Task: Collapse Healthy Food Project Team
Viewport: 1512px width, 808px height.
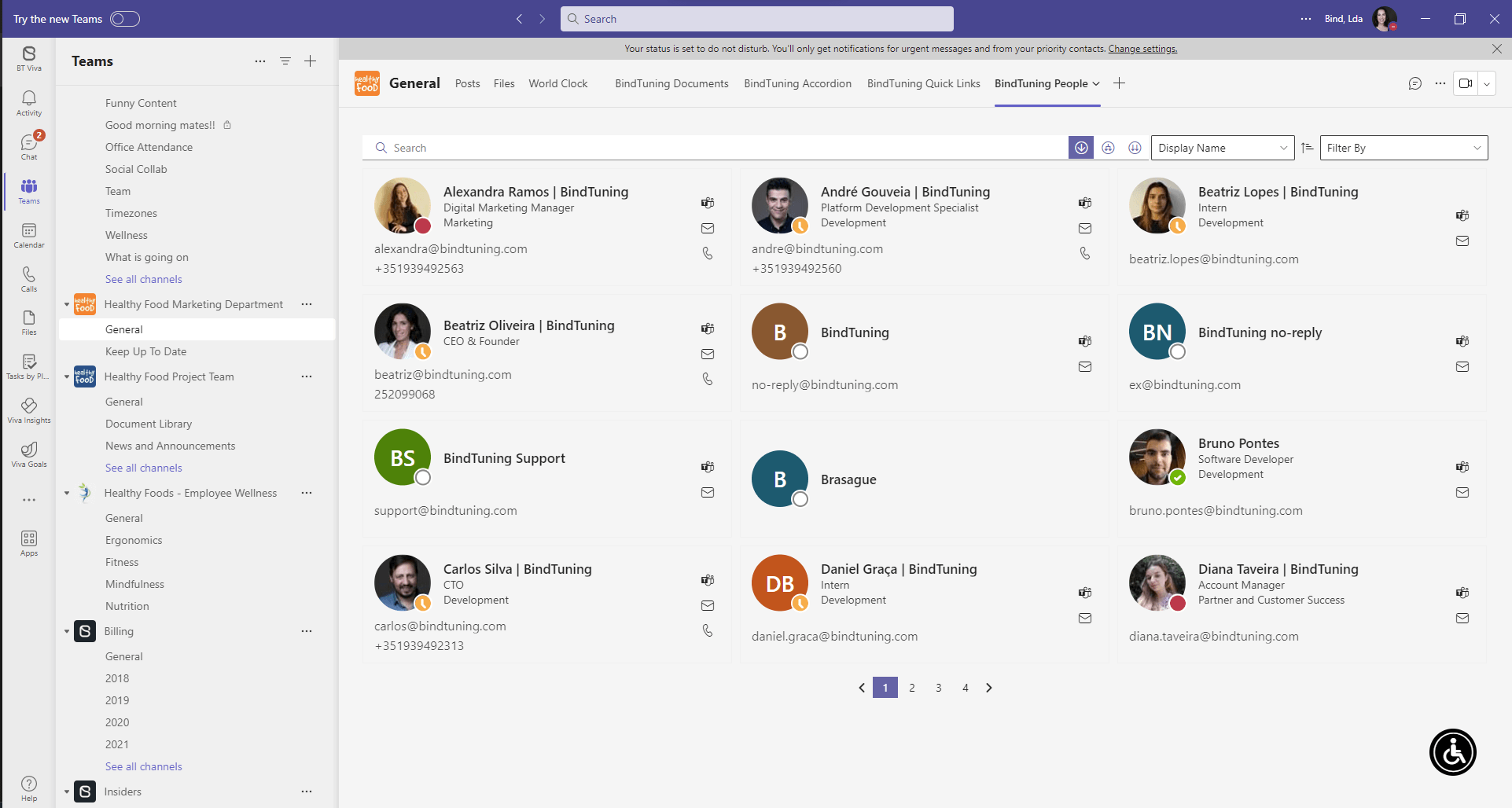Action: pyautogui.click(x=67, y=376)
